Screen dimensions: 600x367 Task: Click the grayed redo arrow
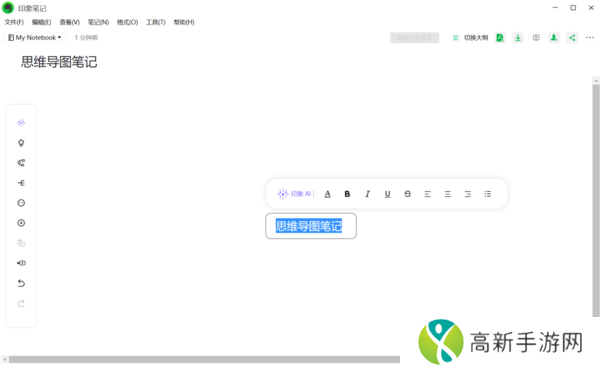21,303
